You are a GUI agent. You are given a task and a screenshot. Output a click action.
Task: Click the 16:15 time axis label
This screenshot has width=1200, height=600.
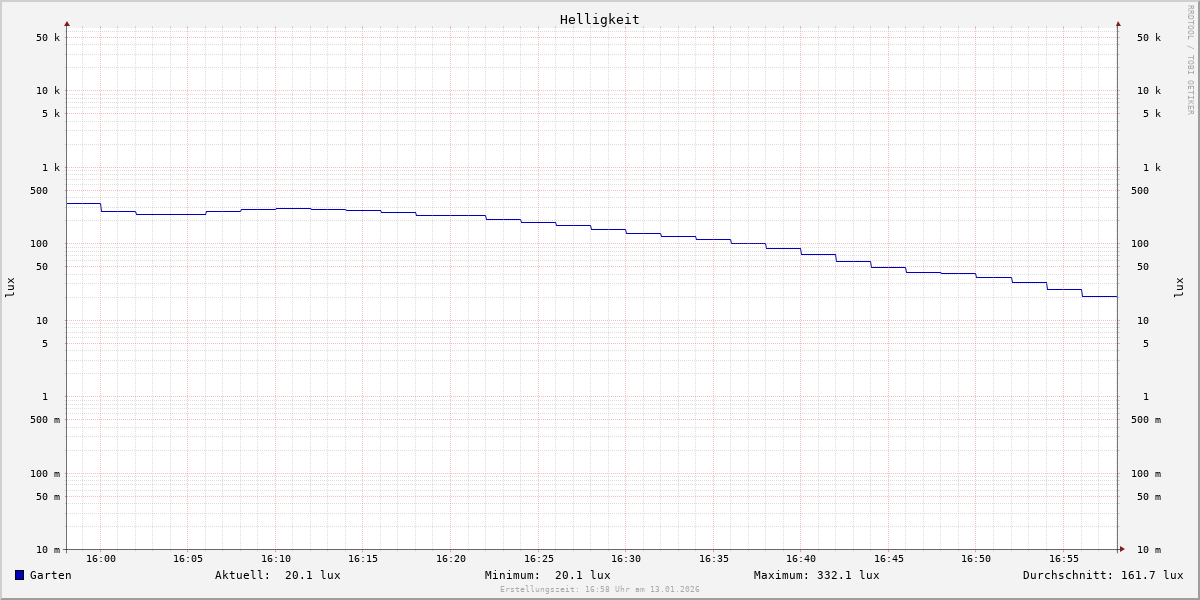click(x=363, y=559)
